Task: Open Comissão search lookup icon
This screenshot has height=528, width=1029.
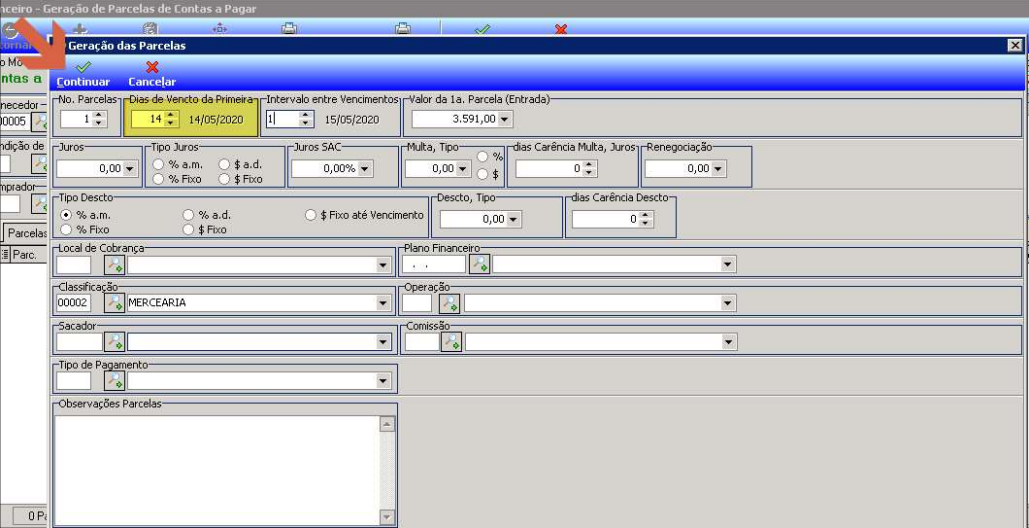Action: (x=451, y=341)
